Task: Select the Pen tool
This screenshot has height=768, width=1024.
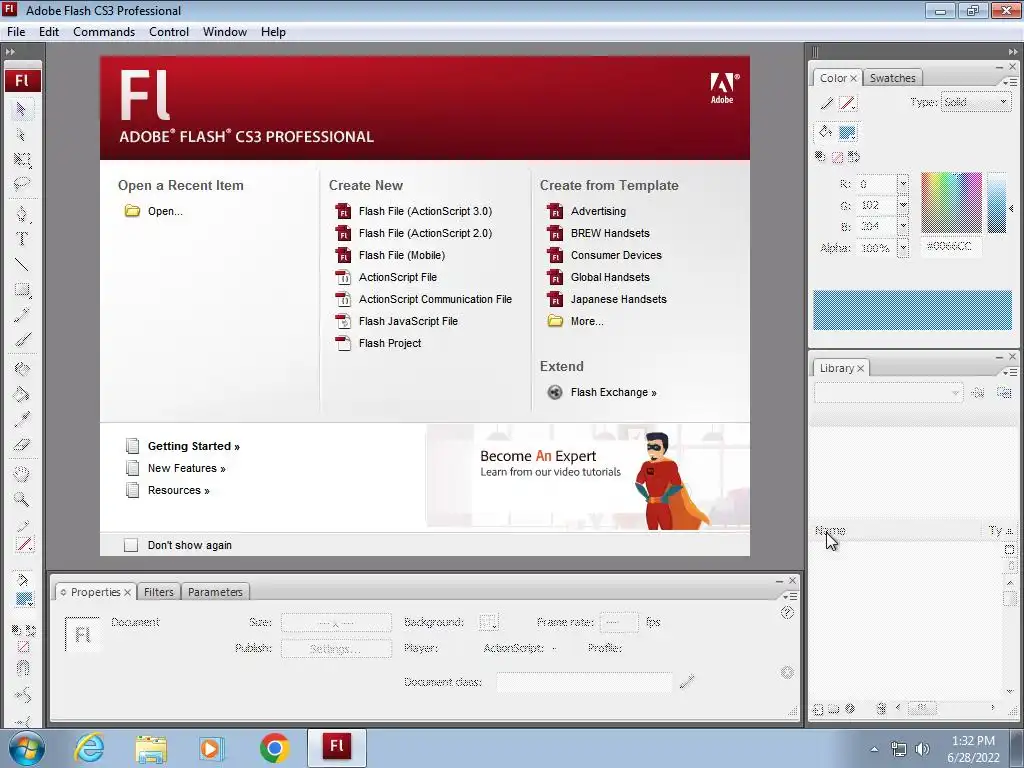Action: tap(22, 214)
